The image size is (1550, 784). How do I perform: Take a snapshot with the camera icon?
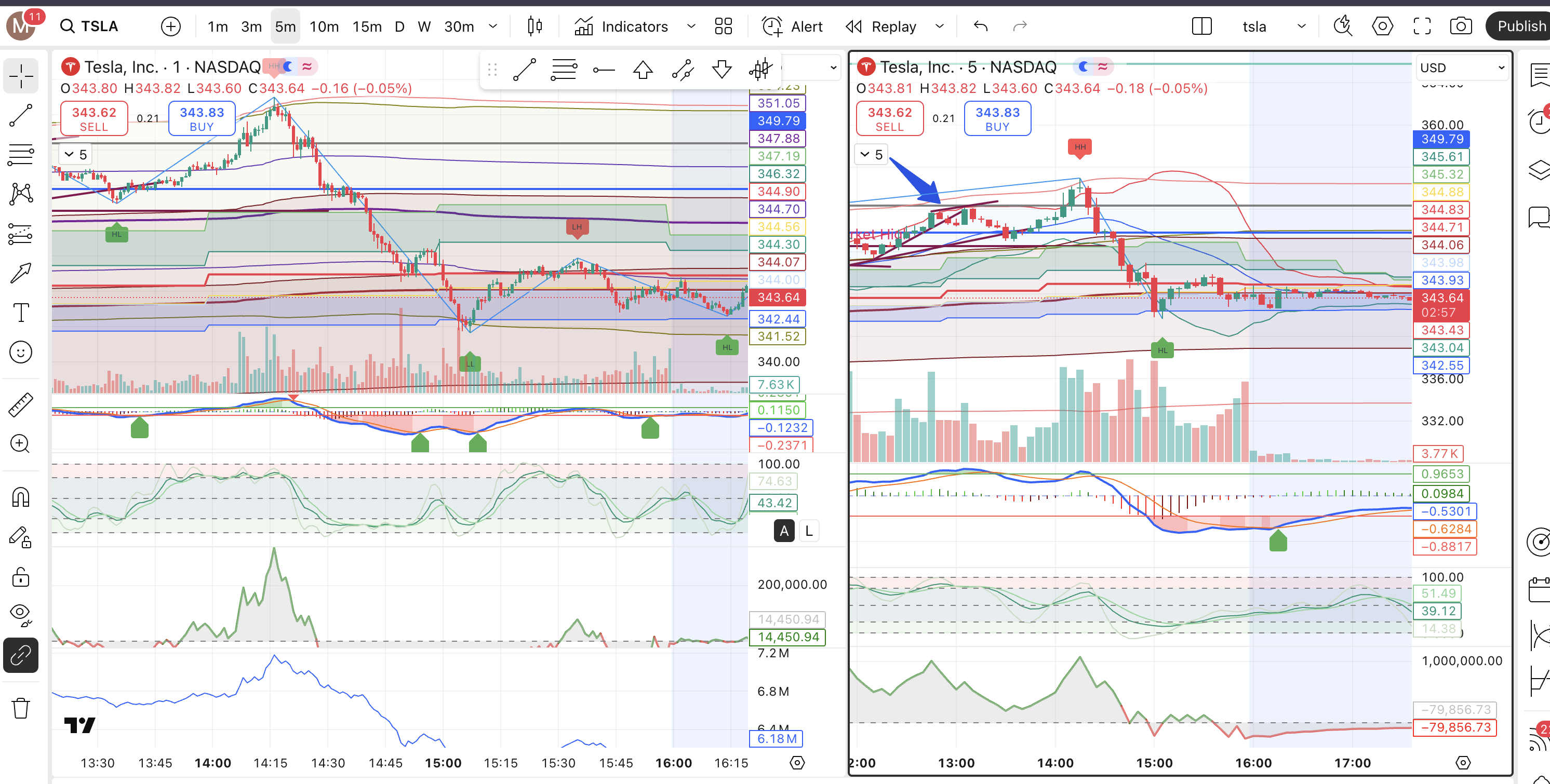(x=1461, y=26)
